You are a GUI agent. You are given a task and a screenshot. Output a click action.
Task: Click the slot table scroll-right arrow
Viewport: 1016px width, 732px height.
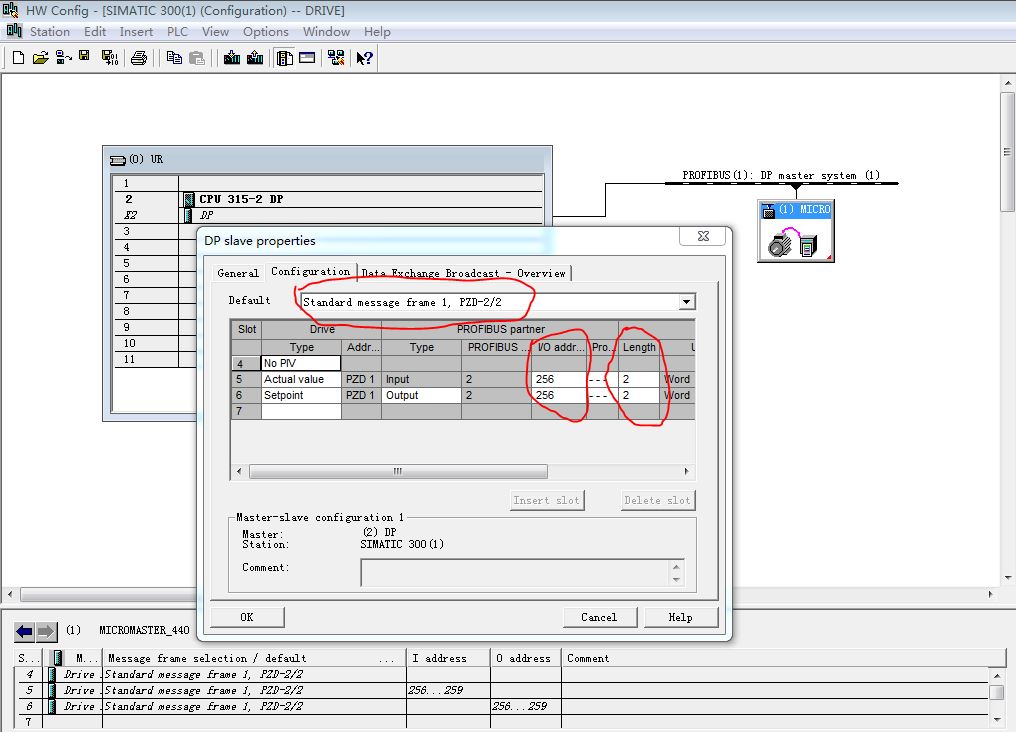686,471
